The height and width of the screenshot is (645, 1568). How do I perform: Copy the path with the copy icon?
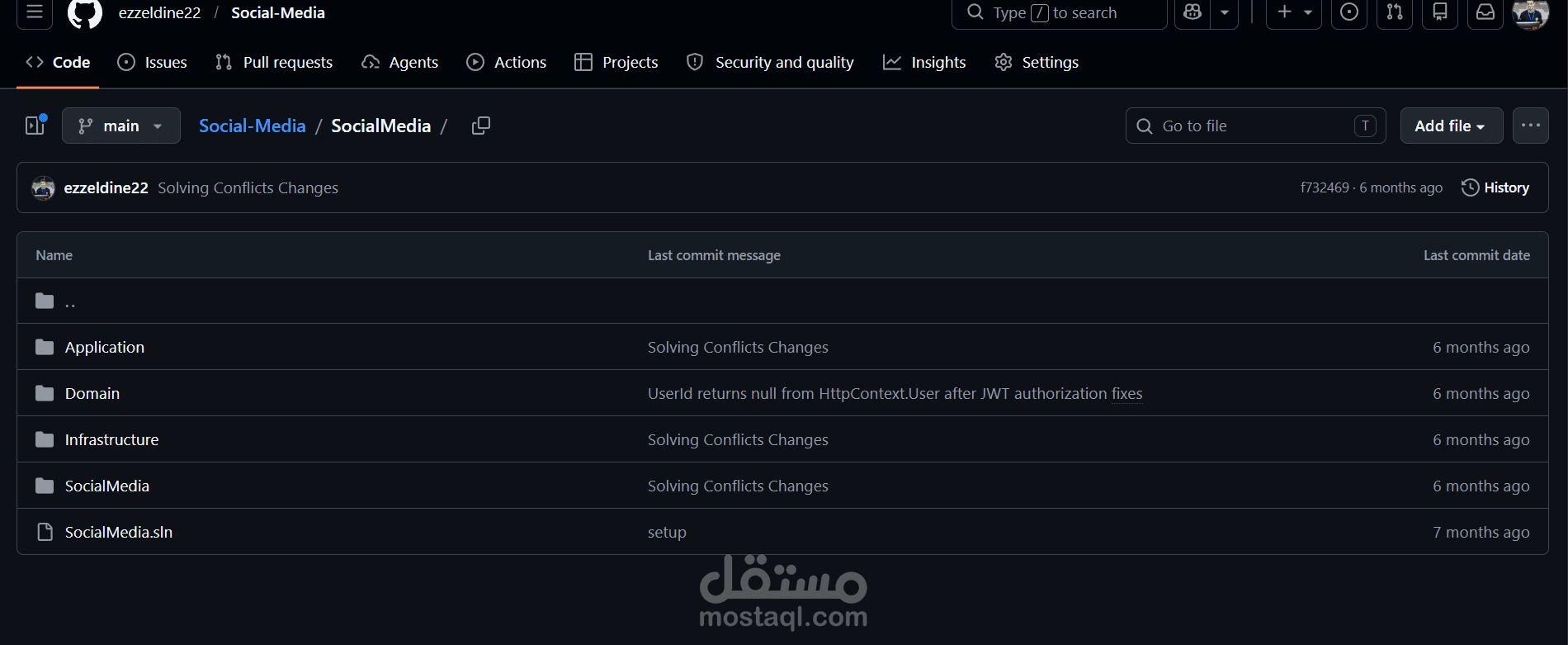[x=480, y=126]
